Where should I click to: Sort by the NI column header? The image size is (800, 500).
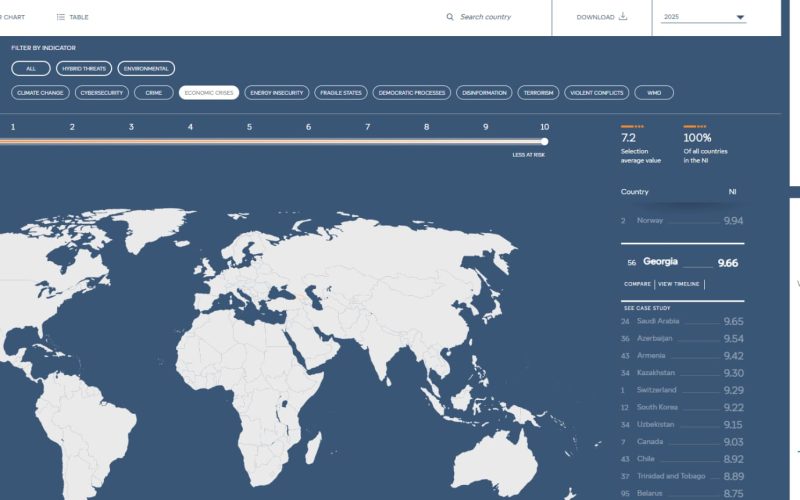tap(732, 192)
